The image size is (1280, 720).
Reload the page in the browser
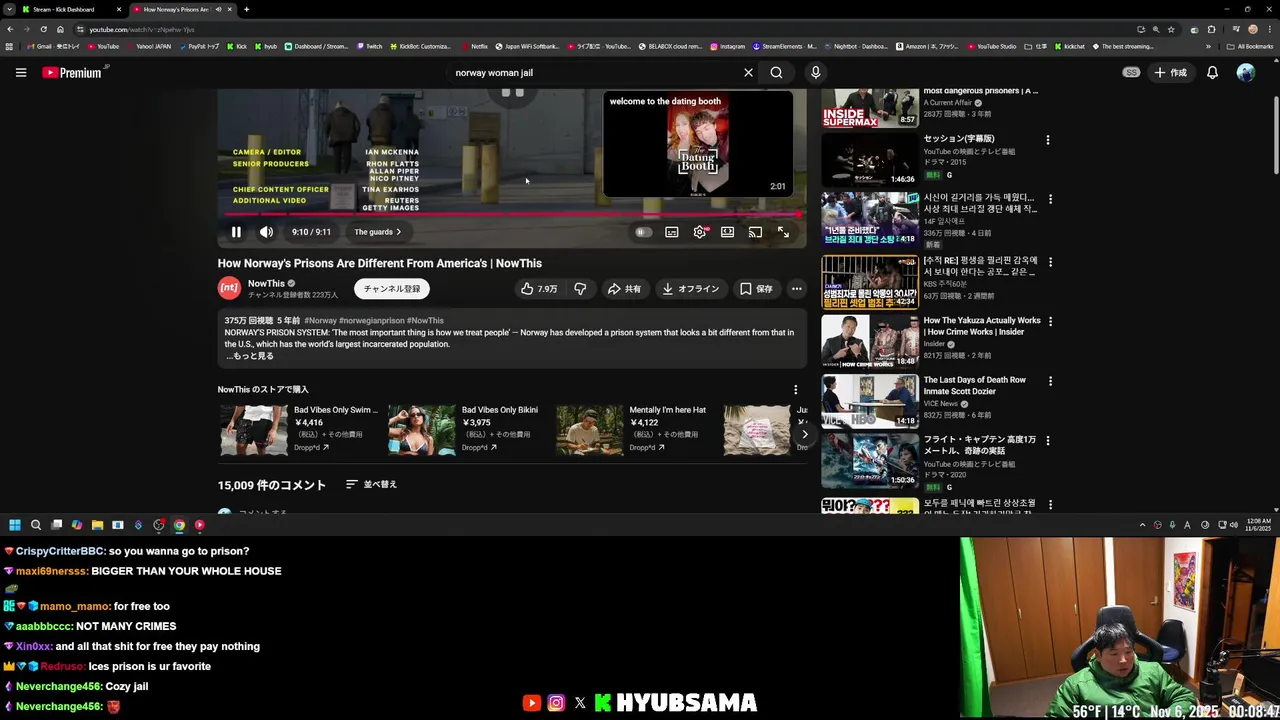click(43, 29)
